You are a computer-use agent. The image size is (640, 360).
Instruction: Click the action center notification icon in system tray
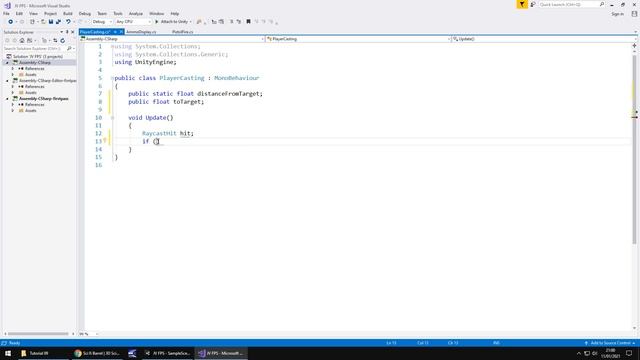point(629,353)
